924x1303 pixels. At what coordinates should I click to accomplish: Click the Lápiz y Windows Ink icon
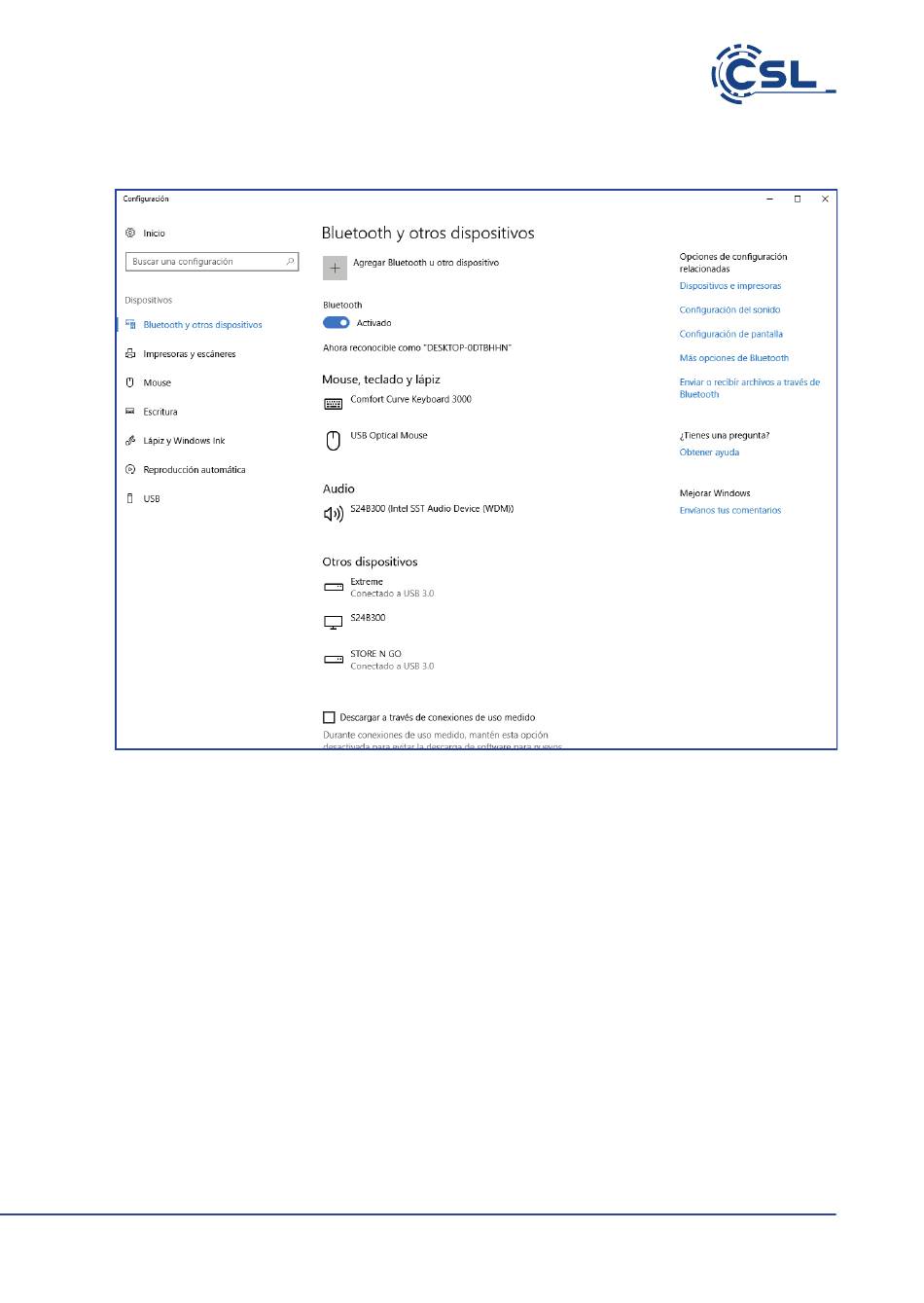(130, 441)
